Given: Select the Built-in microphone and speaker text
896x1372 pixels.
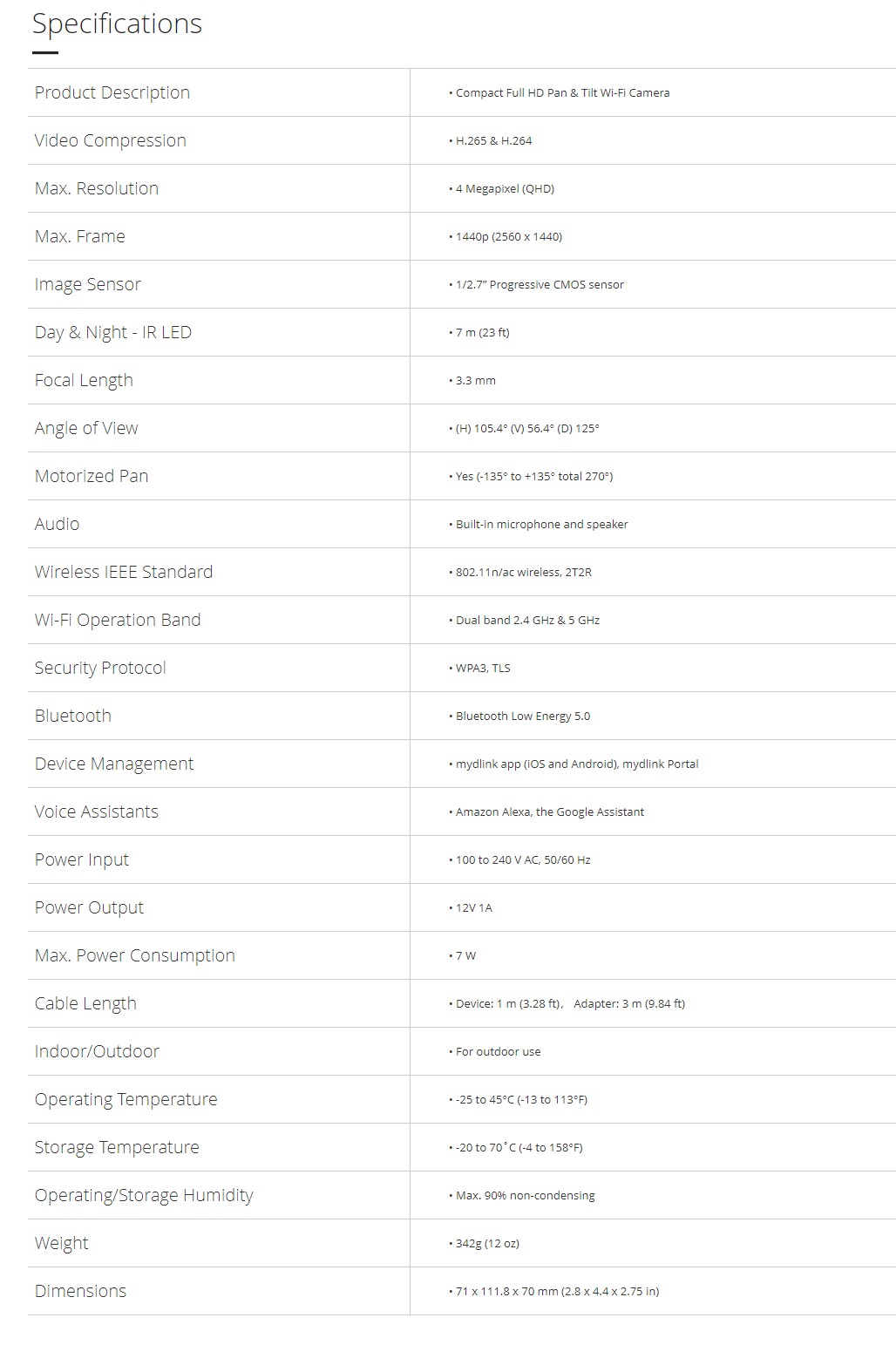Looking at the screenshot, I should [541, 524].
